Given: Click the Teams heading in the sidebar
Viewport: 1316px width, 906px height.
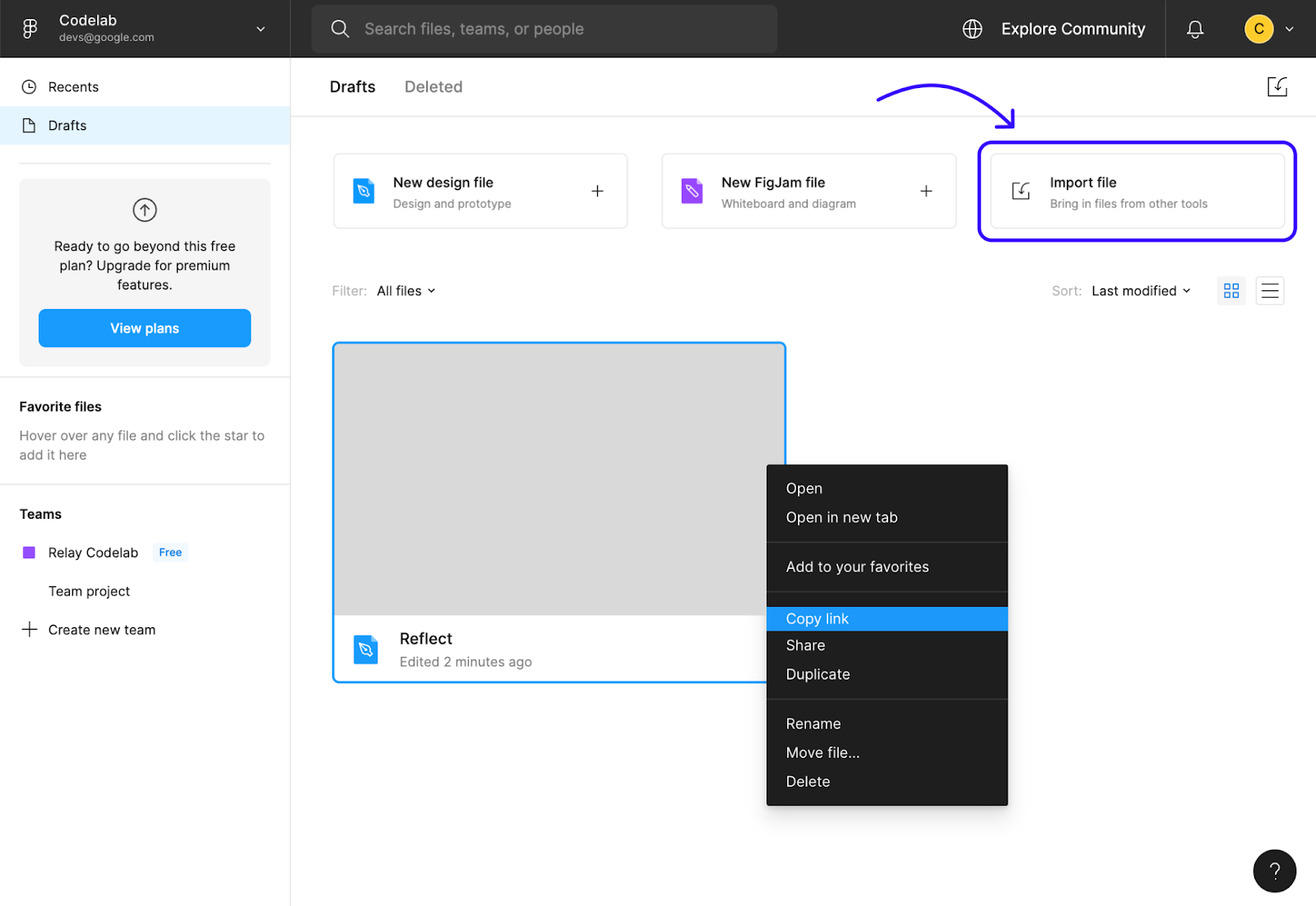Looking at the screenshot, I should tap(40, 514).
